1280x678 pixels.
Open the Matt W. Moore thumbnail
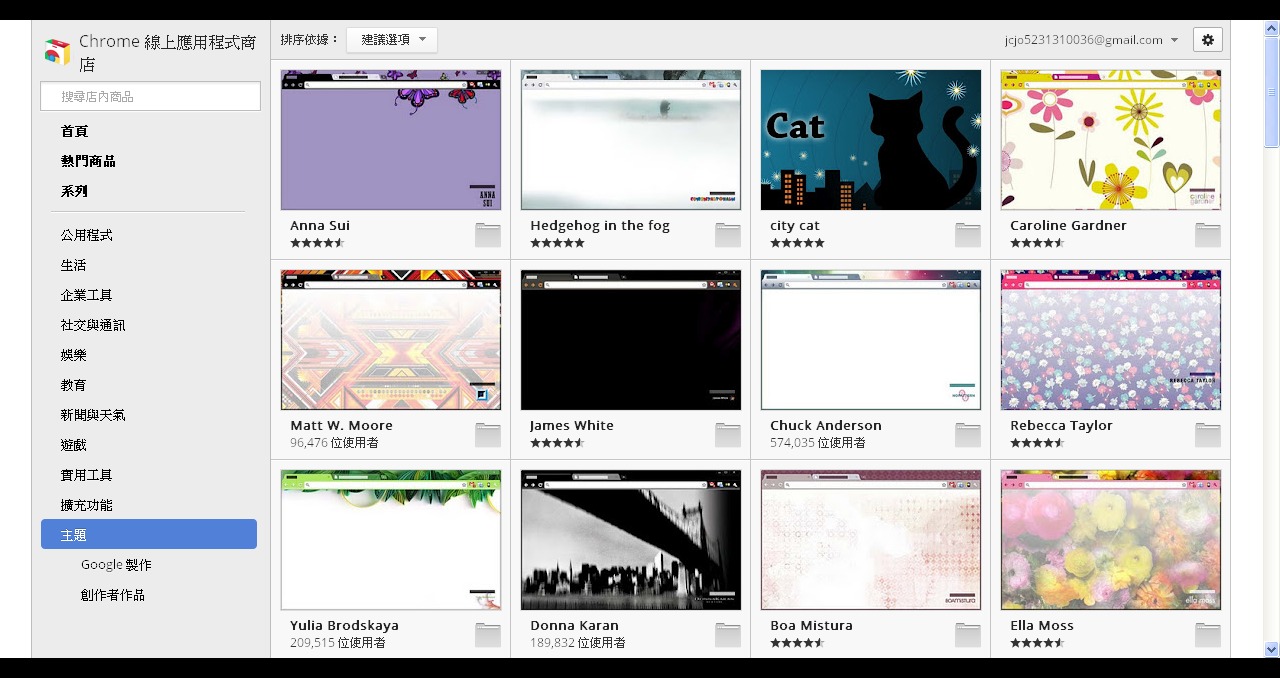[x=391, y=340]
